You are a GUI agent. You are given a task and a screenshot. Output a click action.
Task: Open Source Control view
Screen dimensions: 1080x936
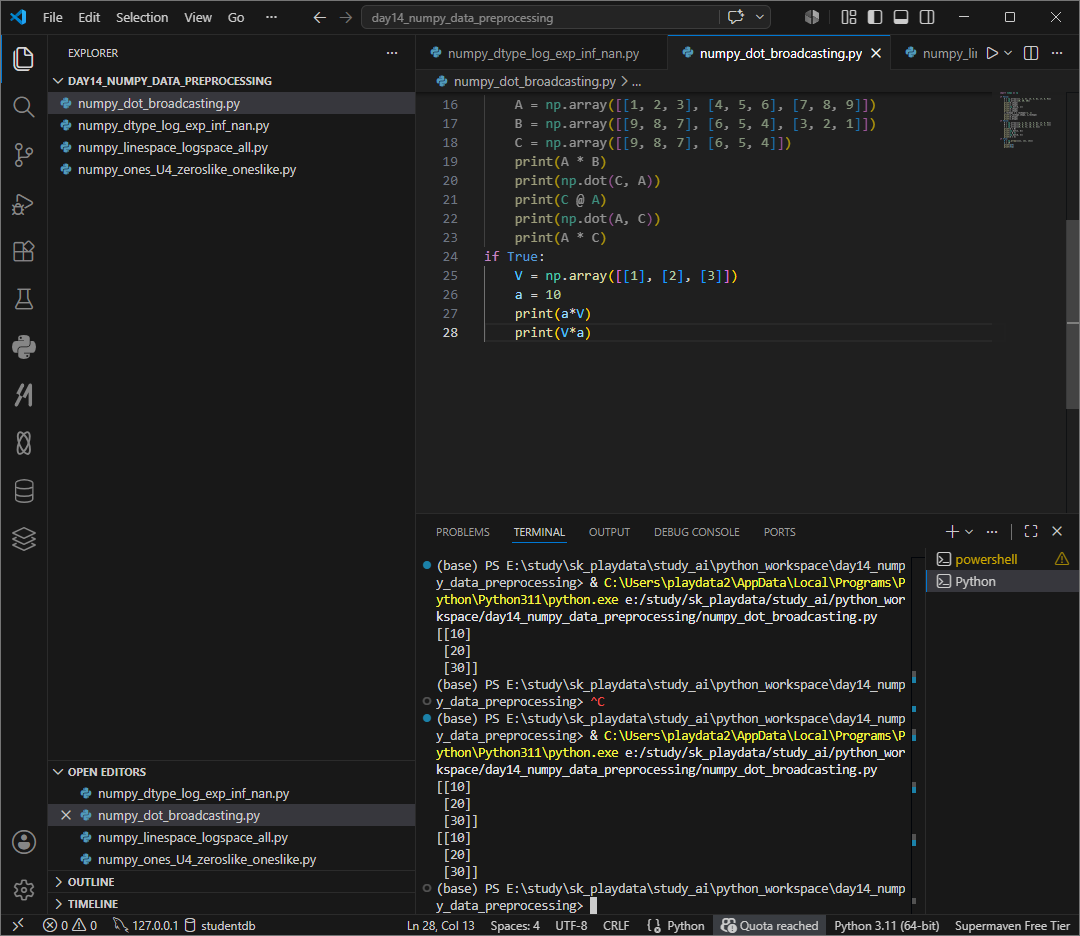click(x=23, y=155)
